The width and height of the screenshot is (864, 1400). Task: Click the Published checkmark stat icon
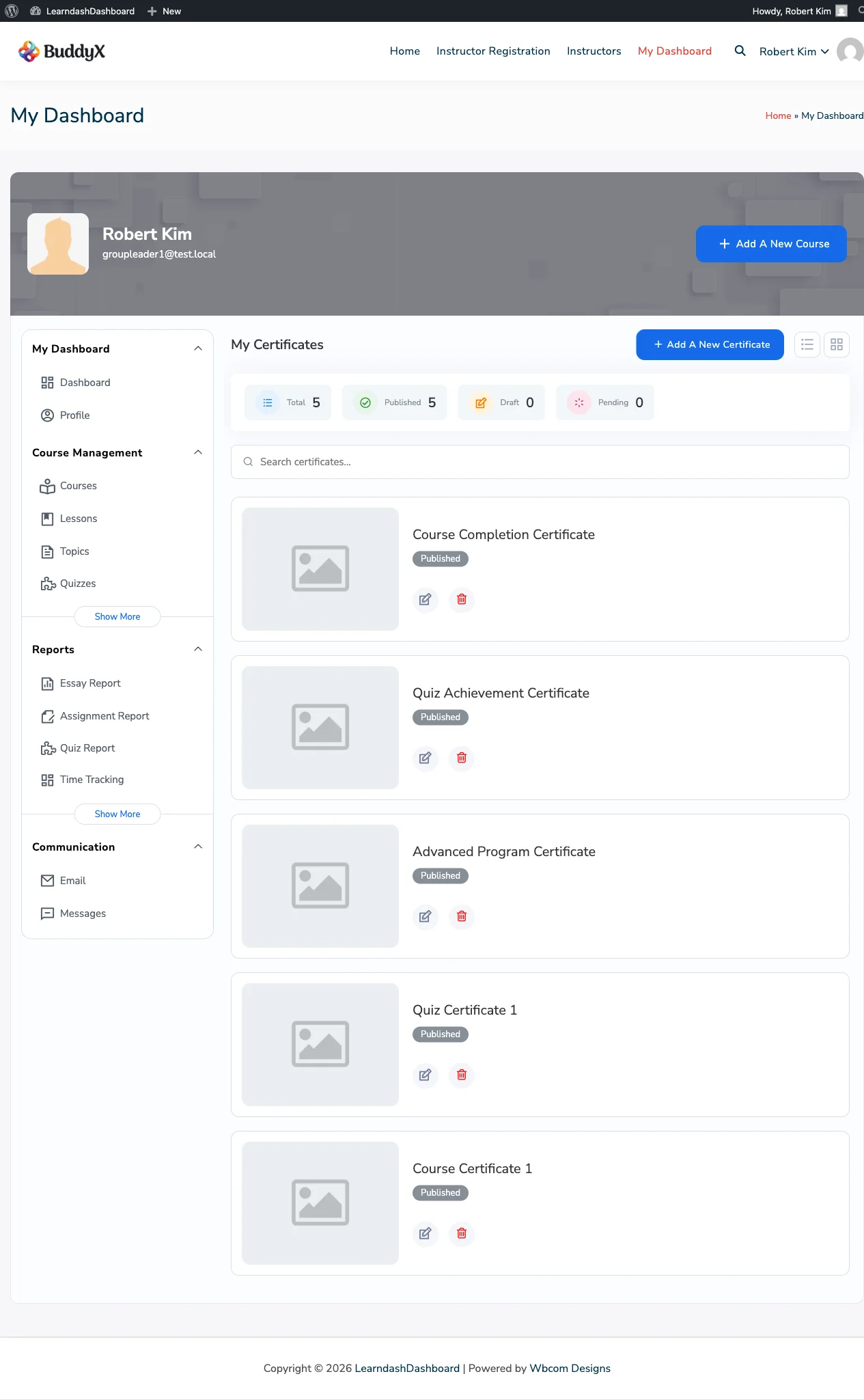click(x=365, y=402)
